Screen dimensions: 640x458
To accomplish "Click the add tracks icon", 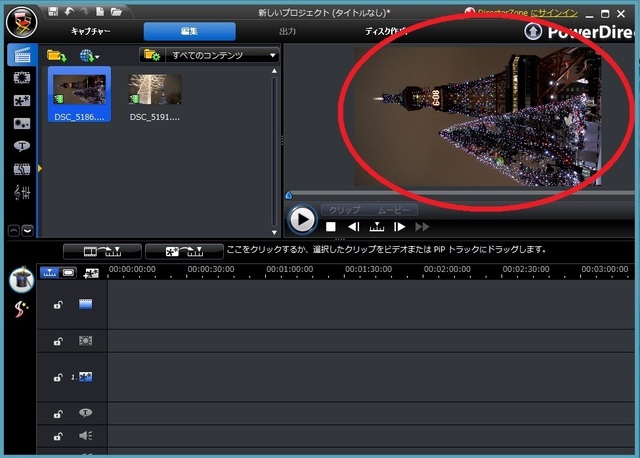I will point(91,273).
